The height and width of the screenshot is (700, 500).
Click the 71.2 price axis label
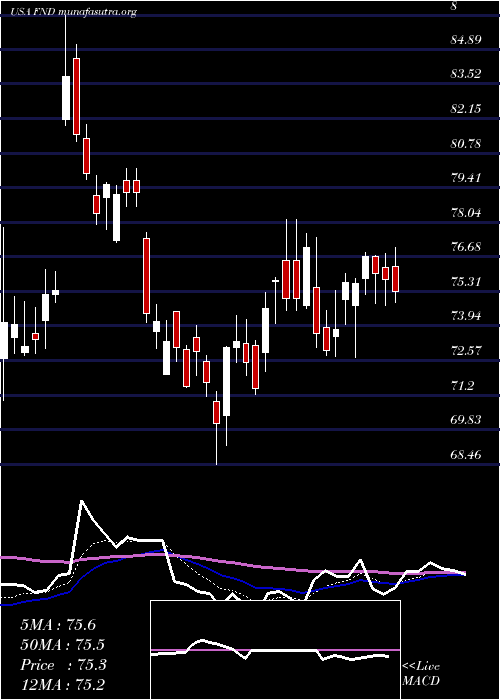[462, 386]
